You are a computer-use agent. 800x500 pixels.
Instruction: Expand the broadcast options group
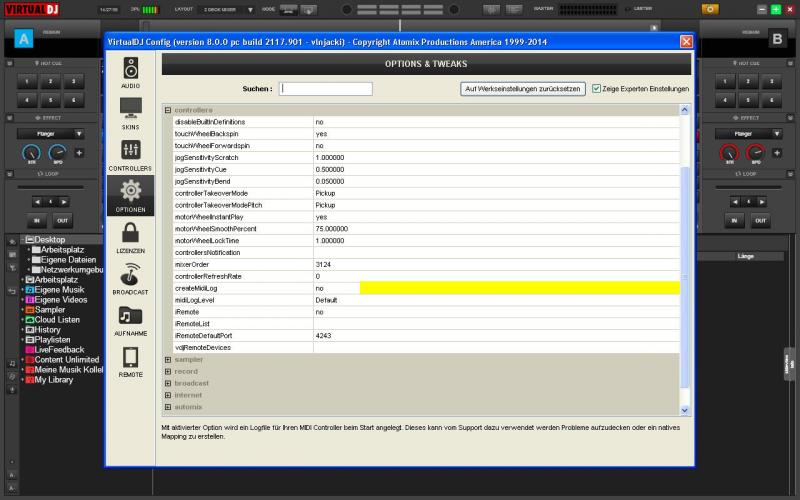click(x=168, y=383)
